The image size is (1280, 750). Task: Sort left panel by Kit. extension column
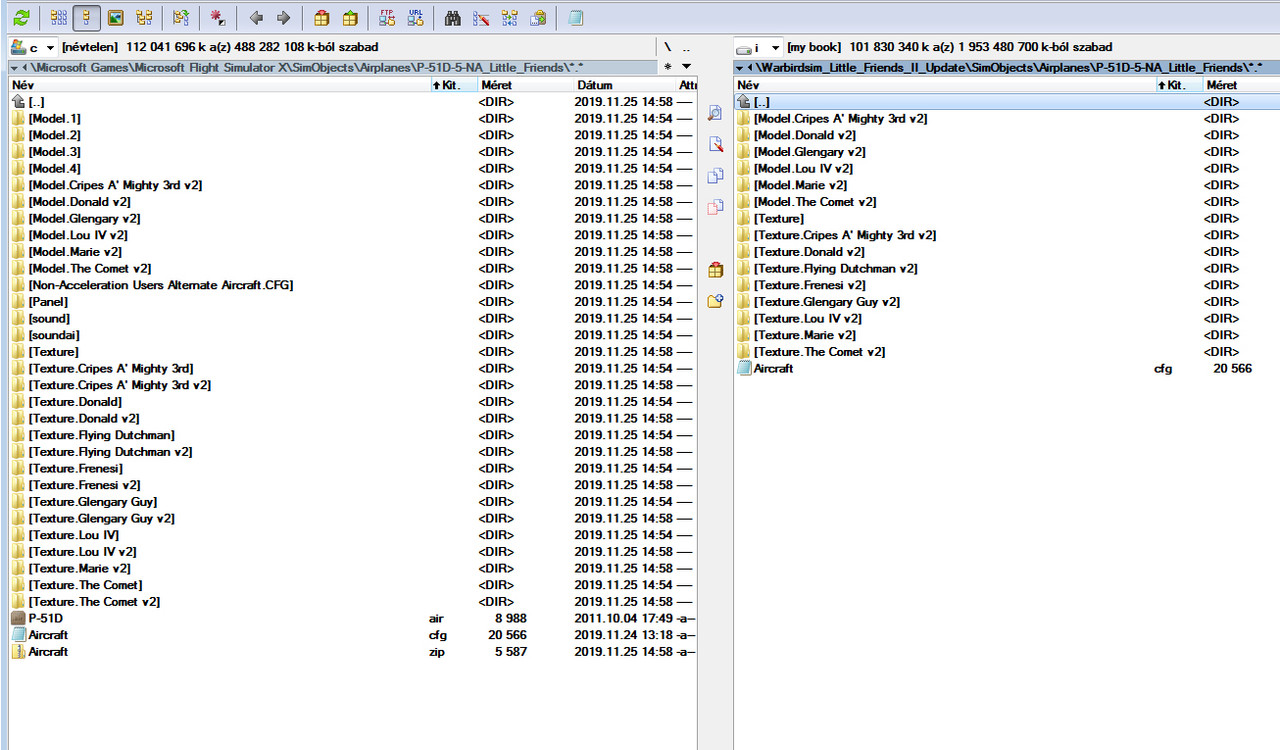(452, 85)
